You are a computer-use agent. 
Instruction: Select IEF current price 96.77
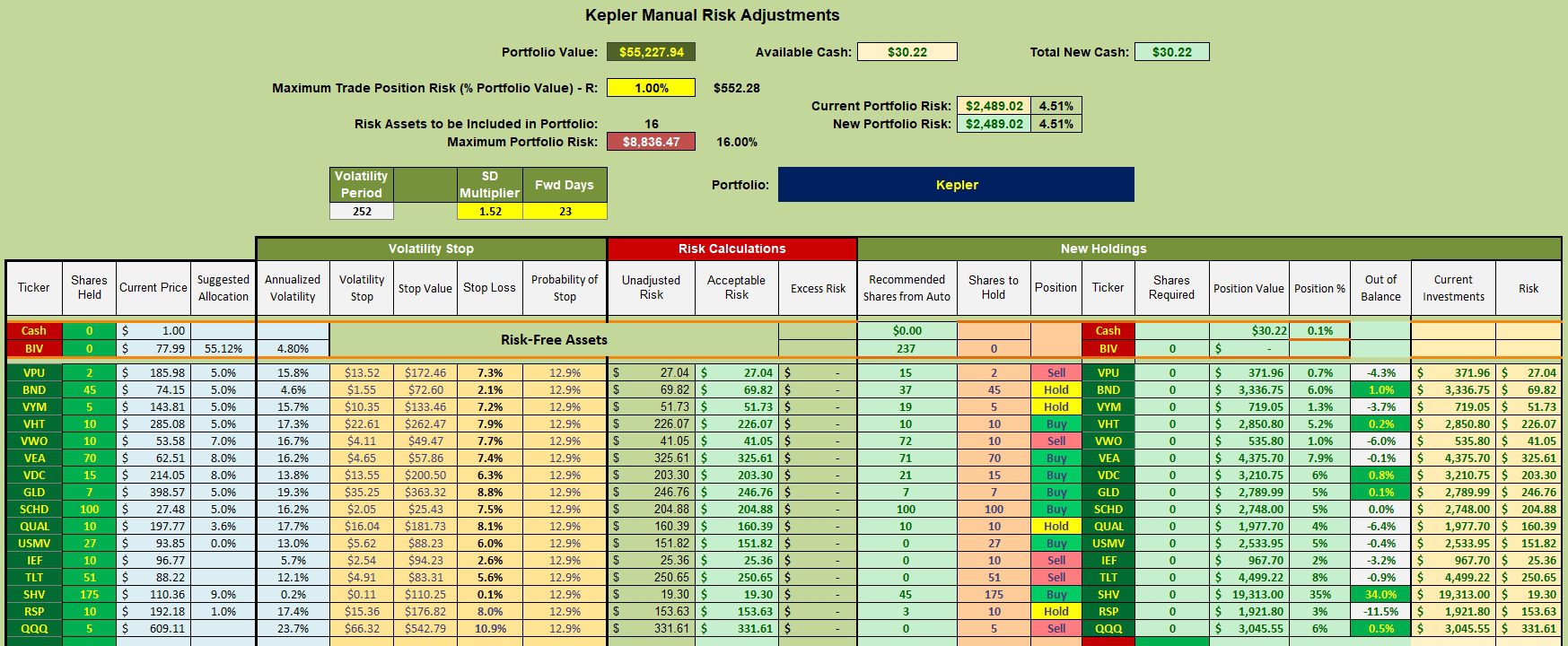pos(153,561)
